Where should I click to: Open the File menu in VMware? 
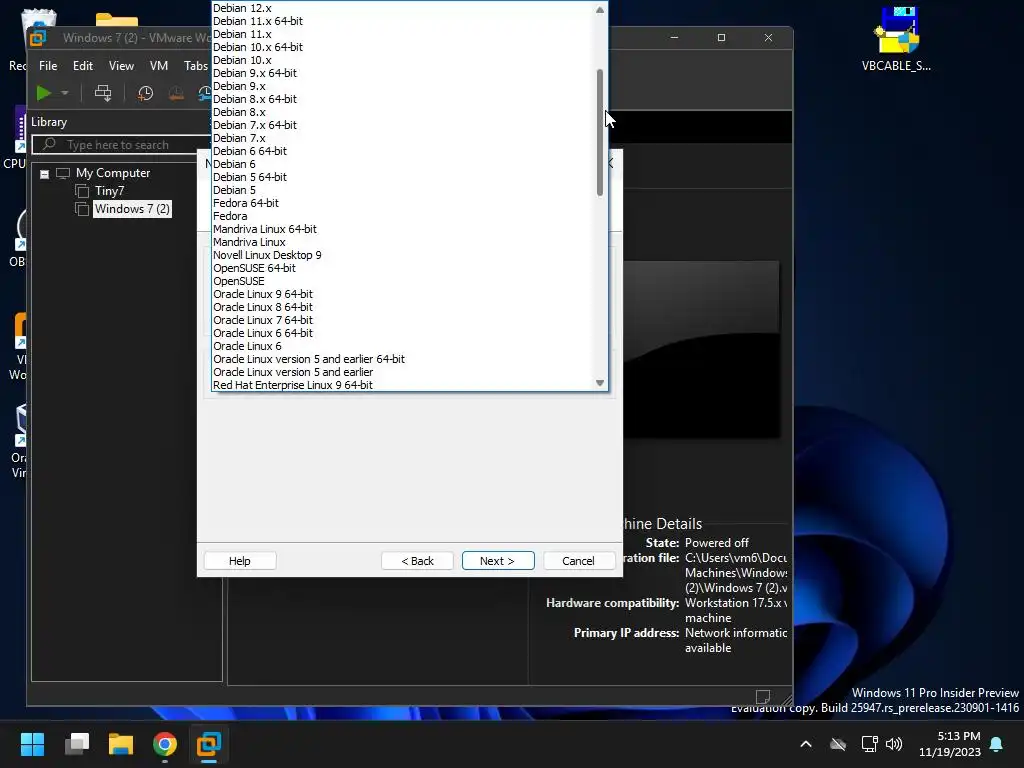point(48,66)
